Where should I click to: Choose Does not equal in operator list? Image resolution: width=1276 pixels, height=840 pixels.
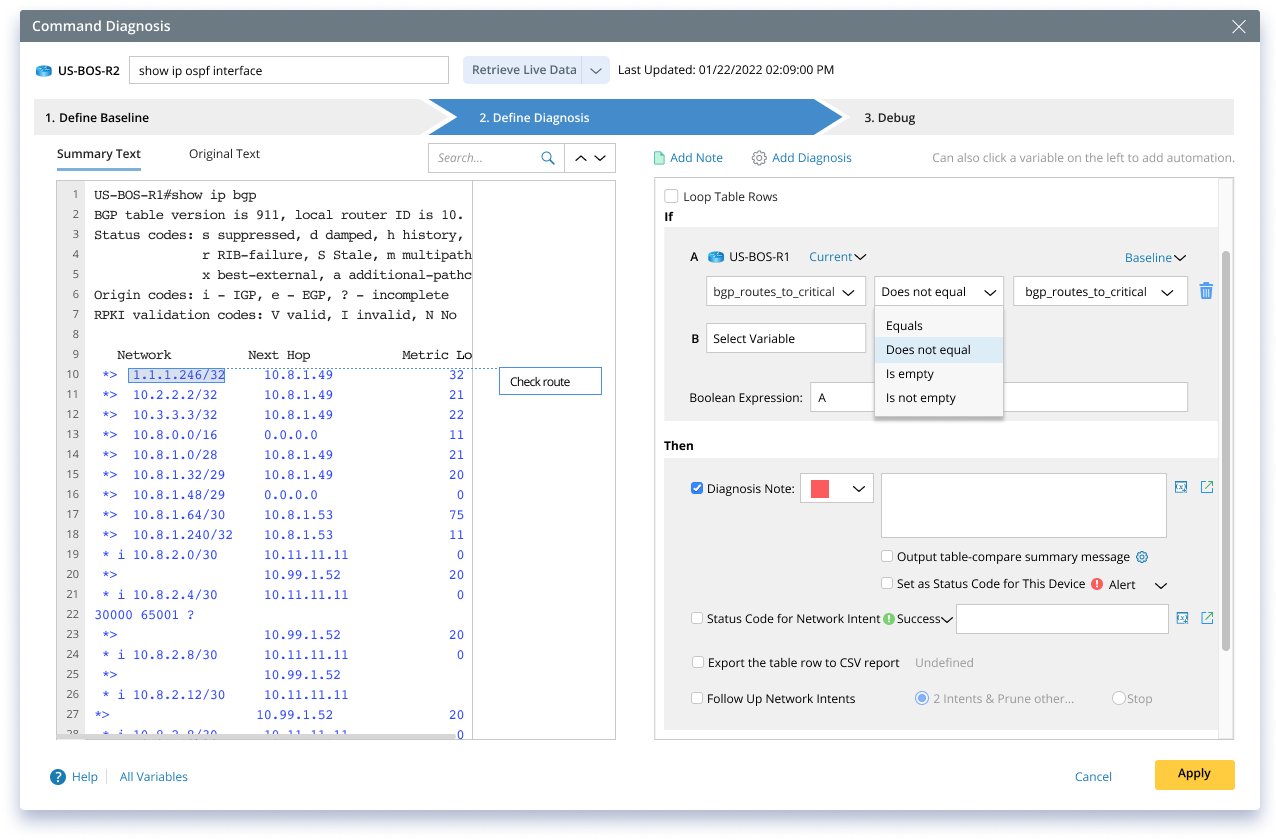[x=938, y=350]
